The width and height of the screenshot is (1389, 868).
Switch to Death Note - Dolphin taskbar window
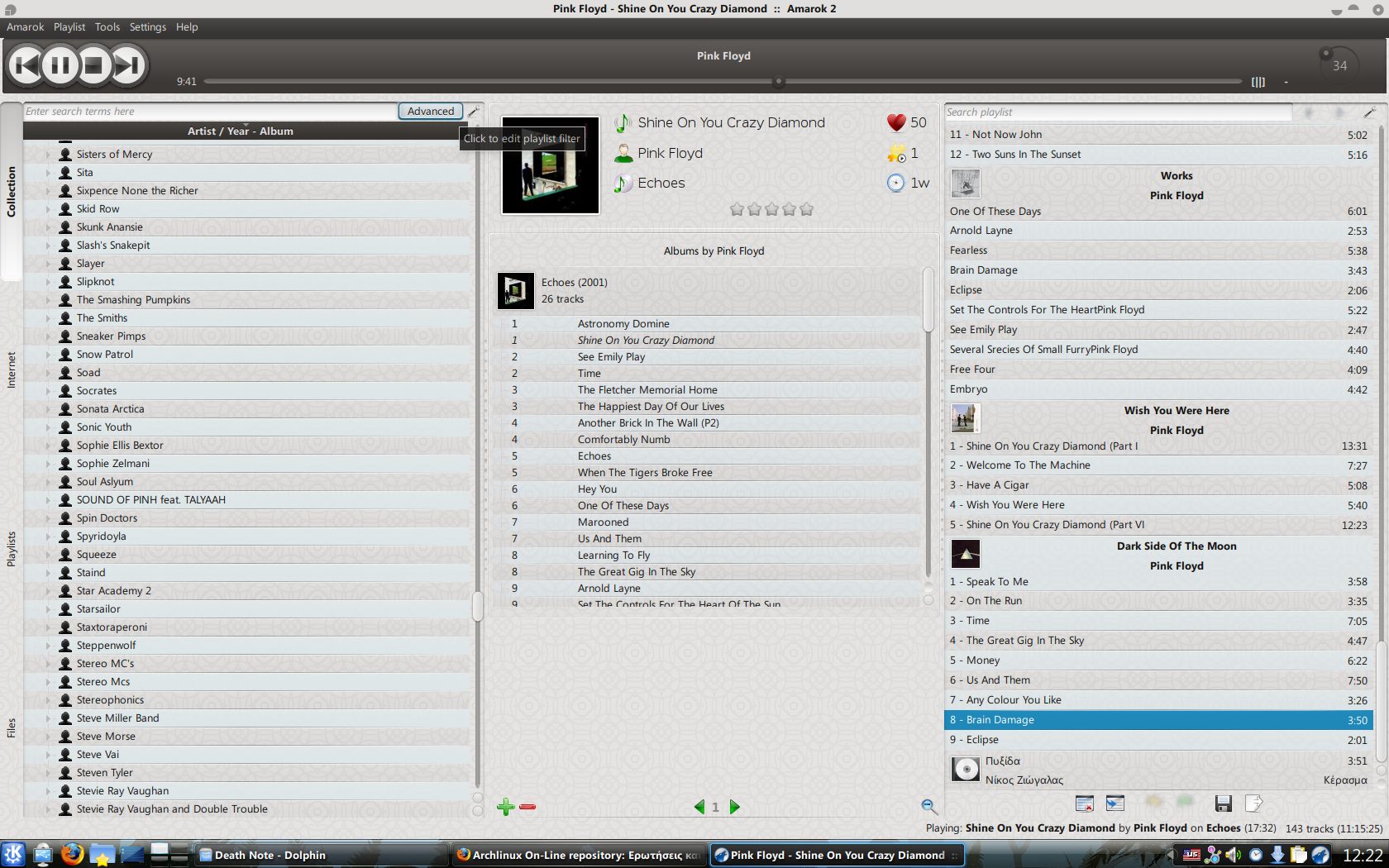pos(322,855)
